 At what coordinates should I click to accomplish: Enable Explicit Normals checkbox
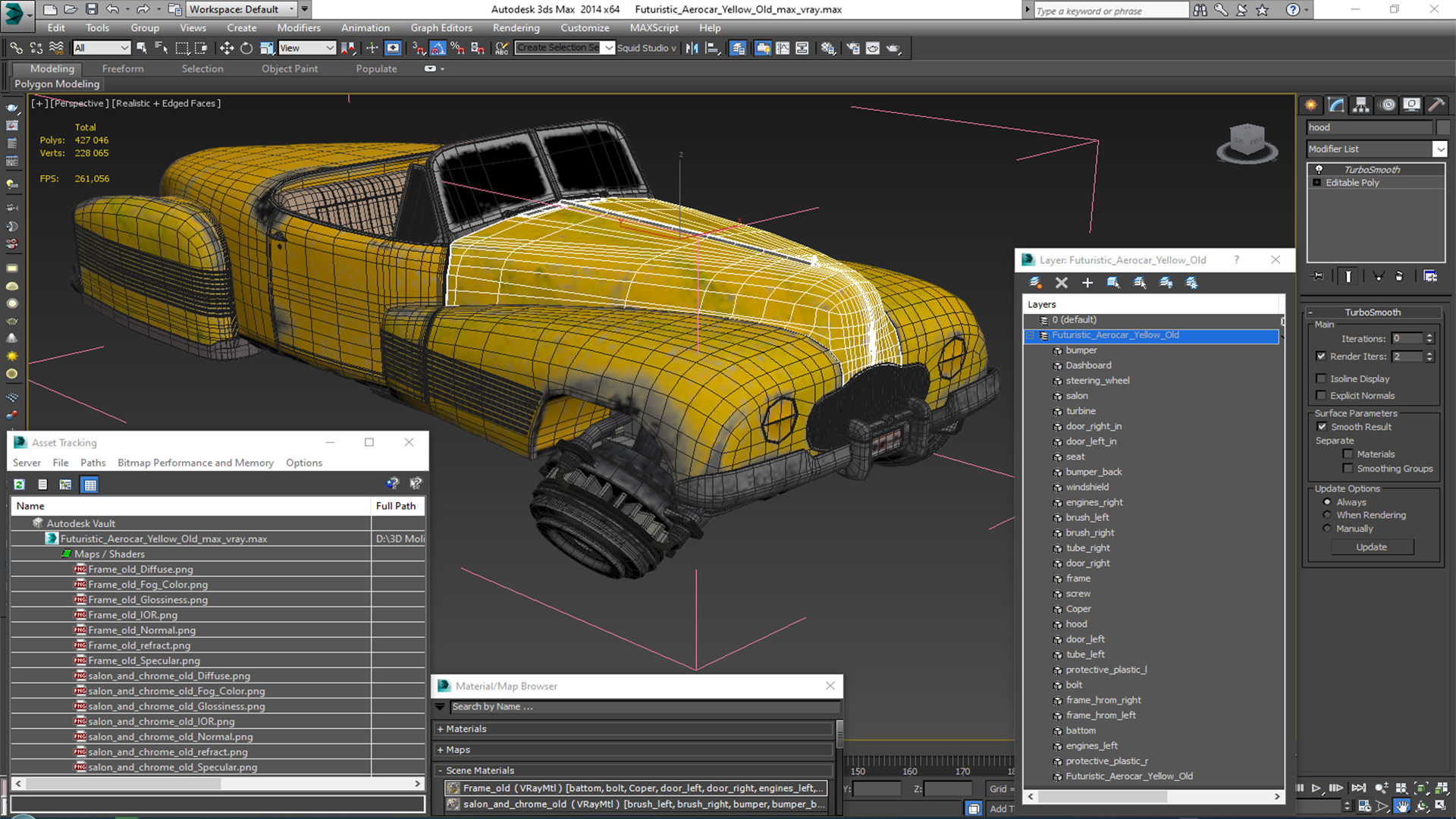pyautogui.click(x=1321, y=395)
